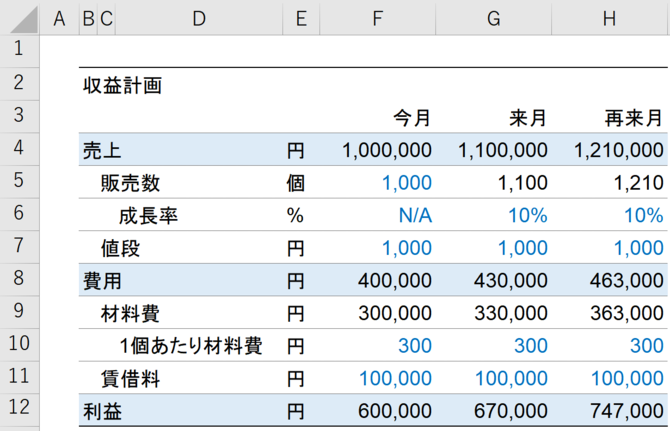Select column F header
Image resolution: width=670 pixels, height=431 pixels.
(x=377, y=18)
